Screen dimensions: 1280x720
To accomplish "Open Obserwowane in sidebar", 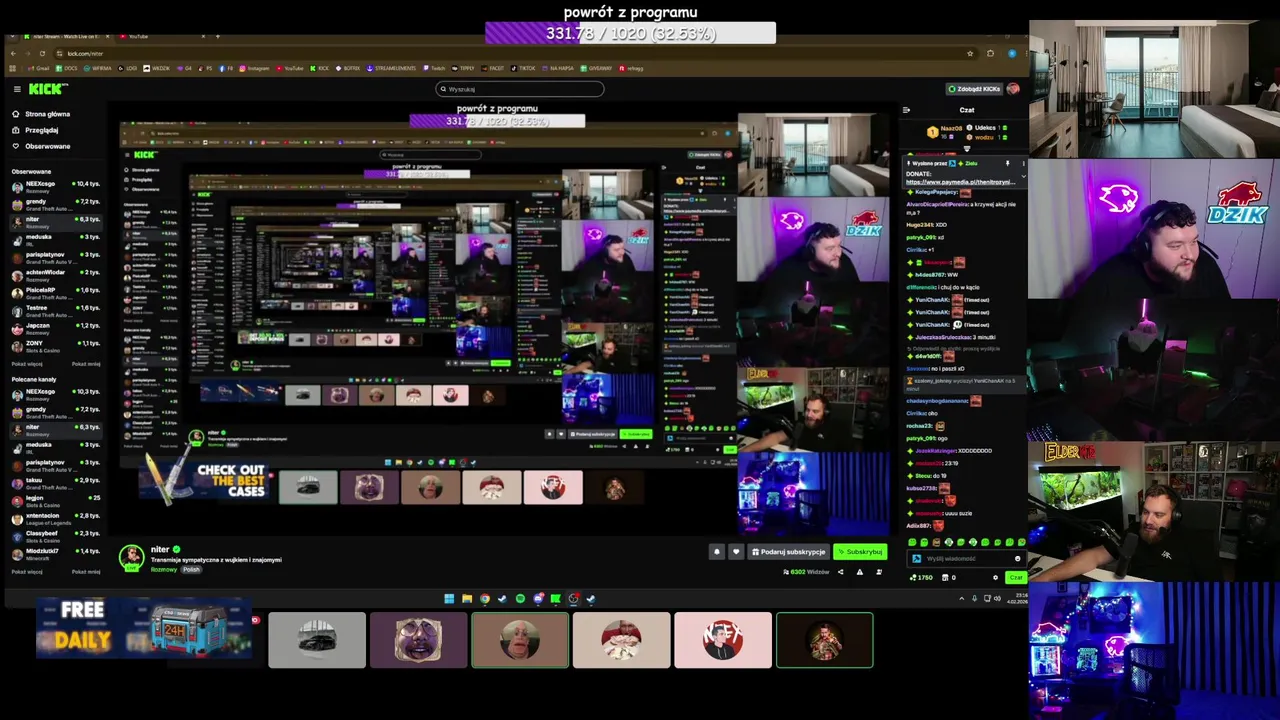I will pos(41,146).
